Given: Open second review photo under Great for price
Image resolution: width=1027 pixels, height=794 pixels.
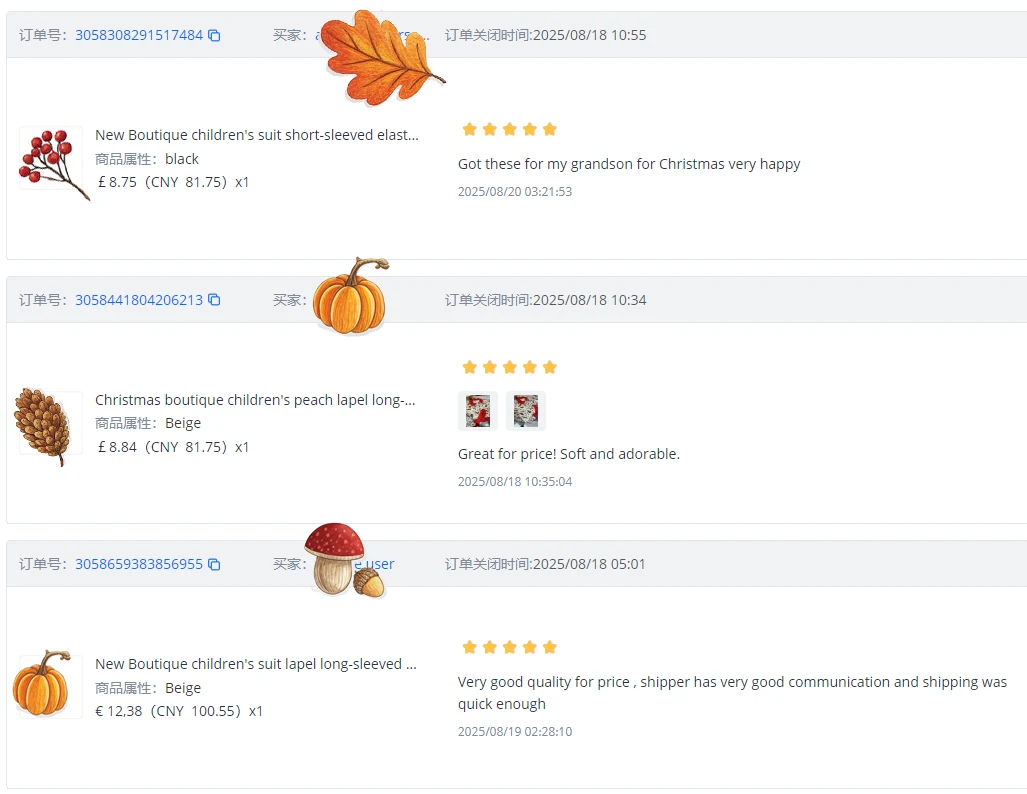Looking at the screenshot, I should (x=525, y=411).
